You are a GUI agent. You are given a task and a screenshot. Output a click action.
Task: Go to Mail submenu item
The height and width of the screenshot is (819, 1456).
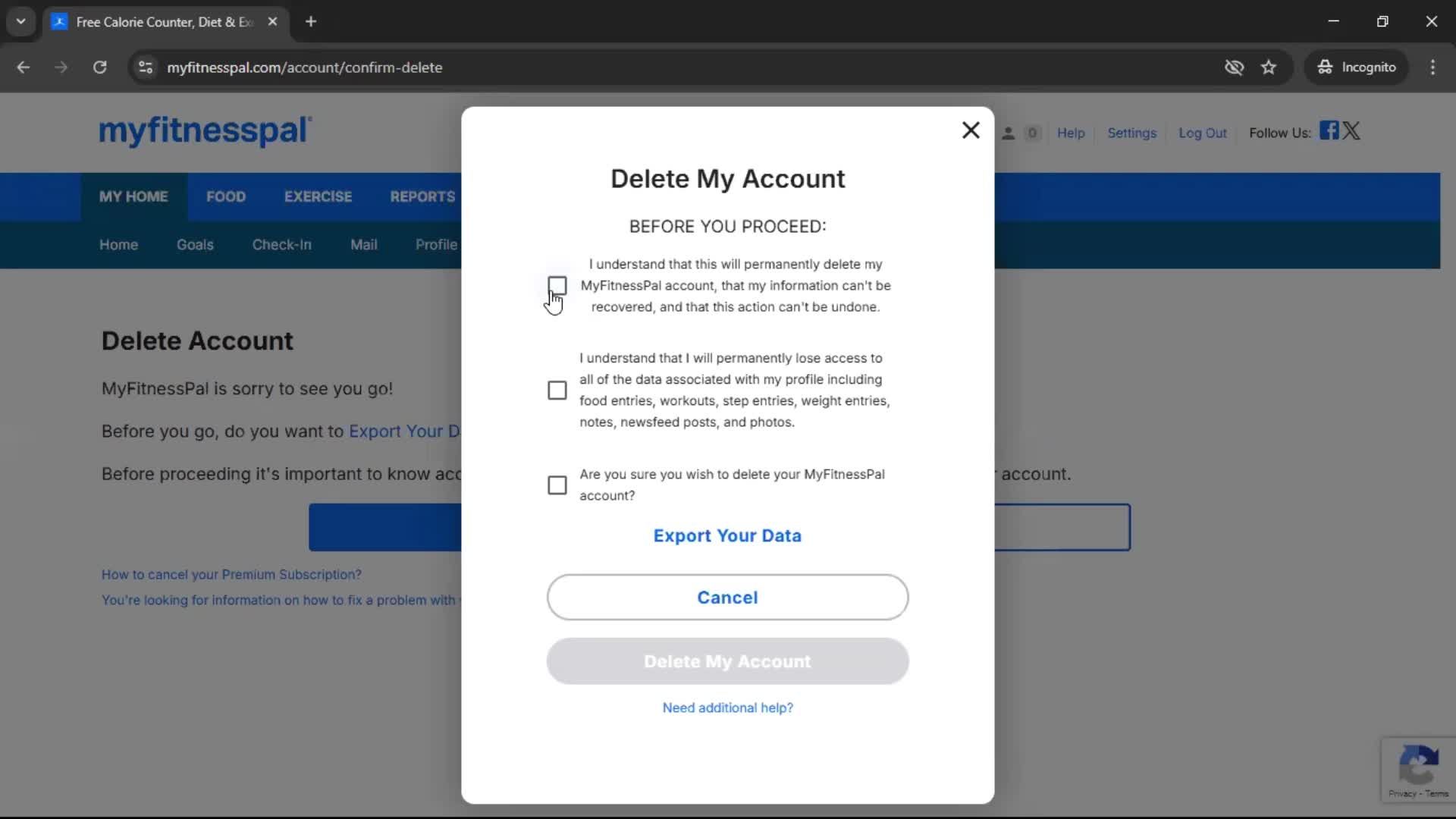[363, 245]
